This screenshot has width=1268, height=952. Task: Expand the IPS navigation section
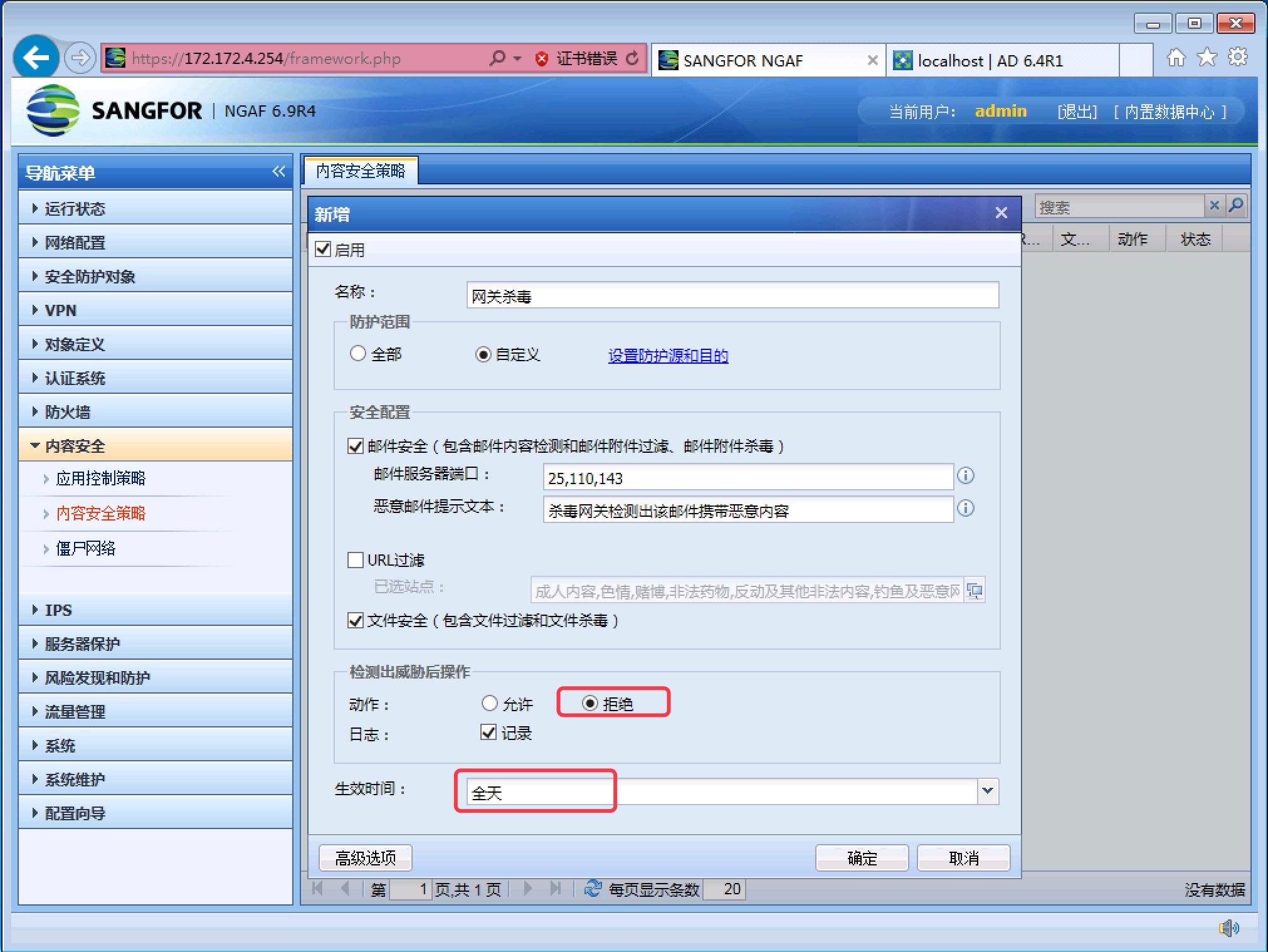point(58,610)
